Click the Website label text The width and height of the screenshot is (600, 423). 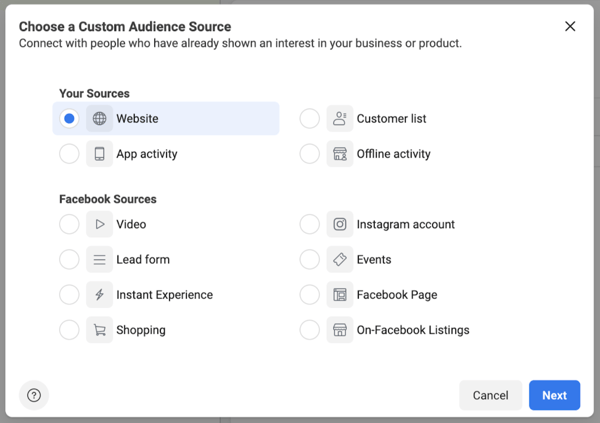[137, 119]
